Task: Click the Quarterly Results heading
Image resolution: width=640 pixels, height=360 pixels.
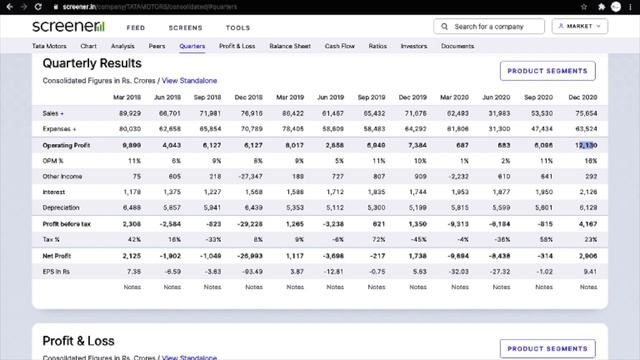Action: coord(92,63)
